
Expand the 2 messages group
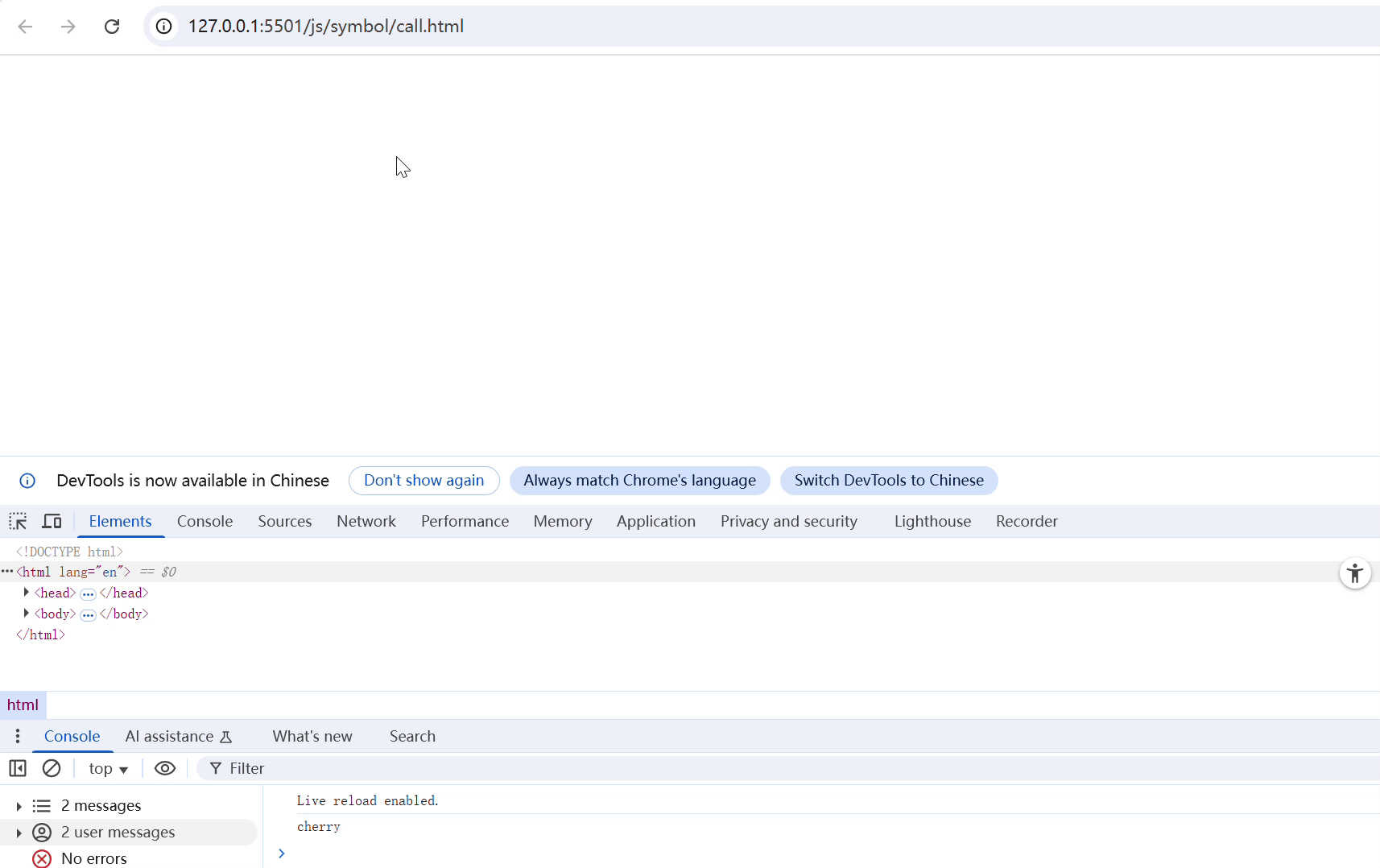point(19,806)
